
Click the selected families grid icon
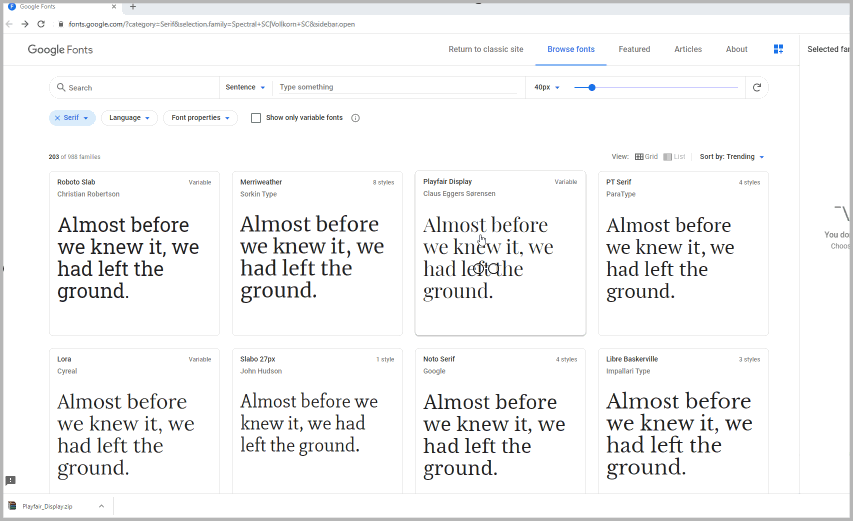point(778,49)
